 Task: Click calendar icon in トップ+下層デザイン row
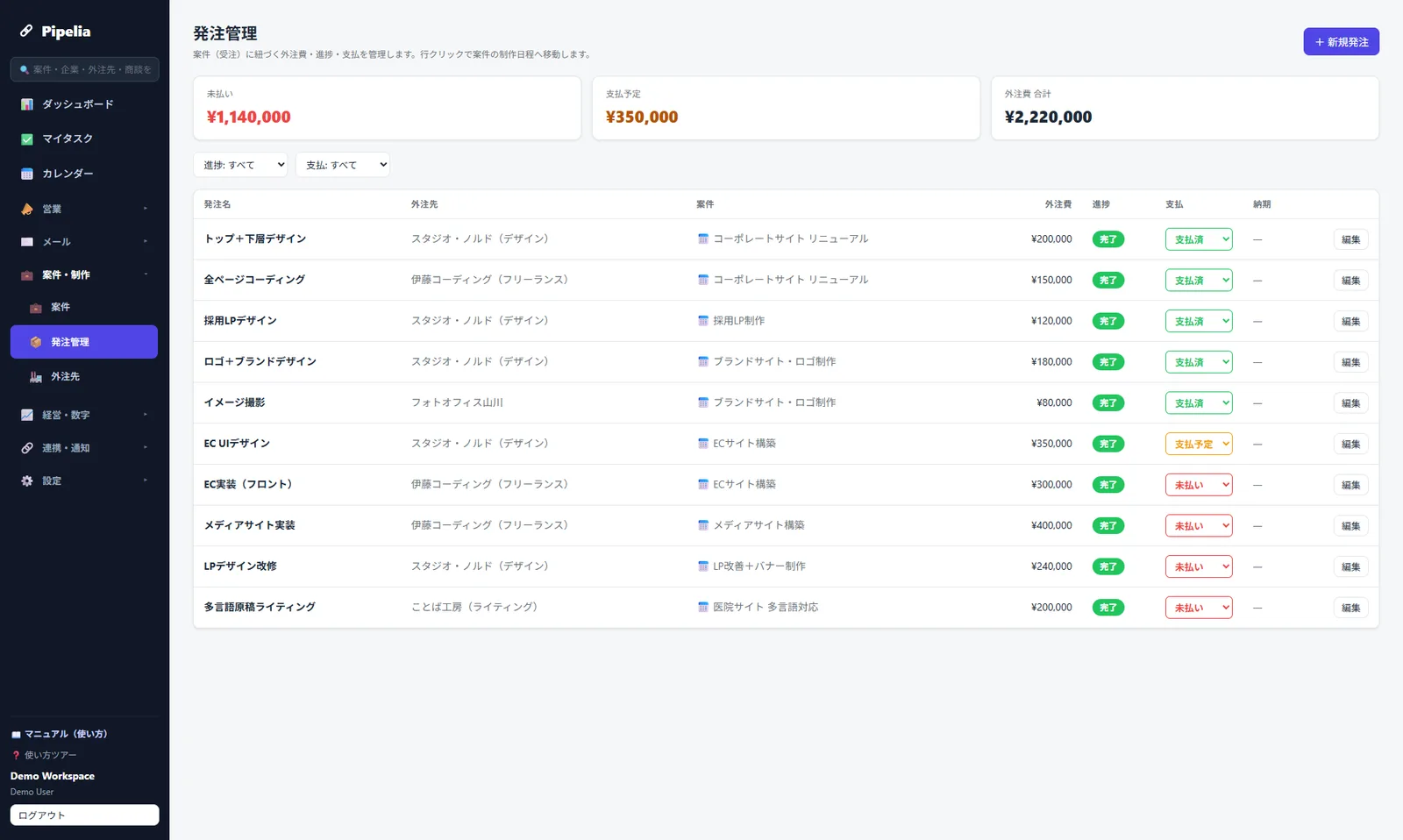click(x=703, y=238)
